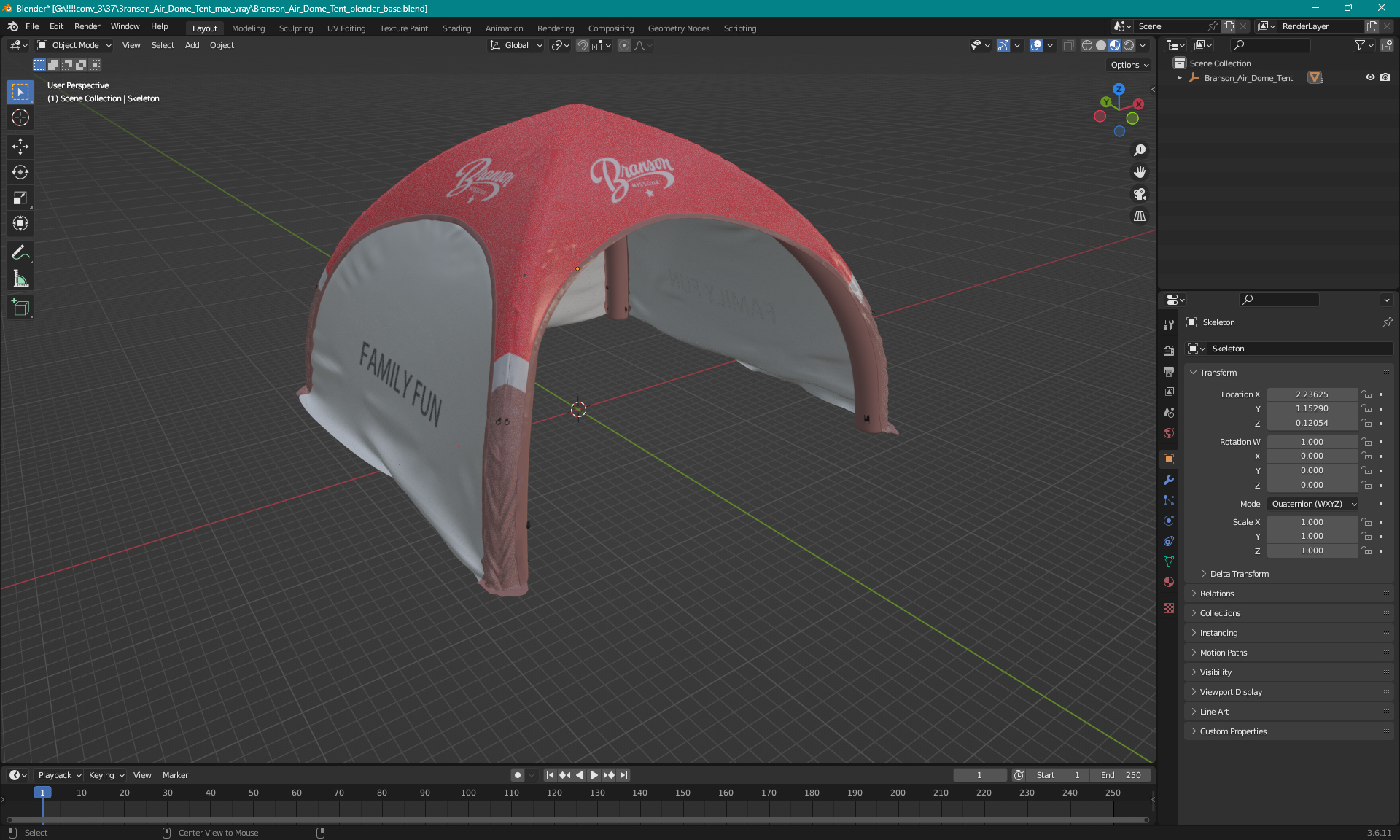This screenshot has height=840, width=1400.
Task: Open the Options dropdown in viewport
Action: pyautogui.click(x=1129, y=65)
